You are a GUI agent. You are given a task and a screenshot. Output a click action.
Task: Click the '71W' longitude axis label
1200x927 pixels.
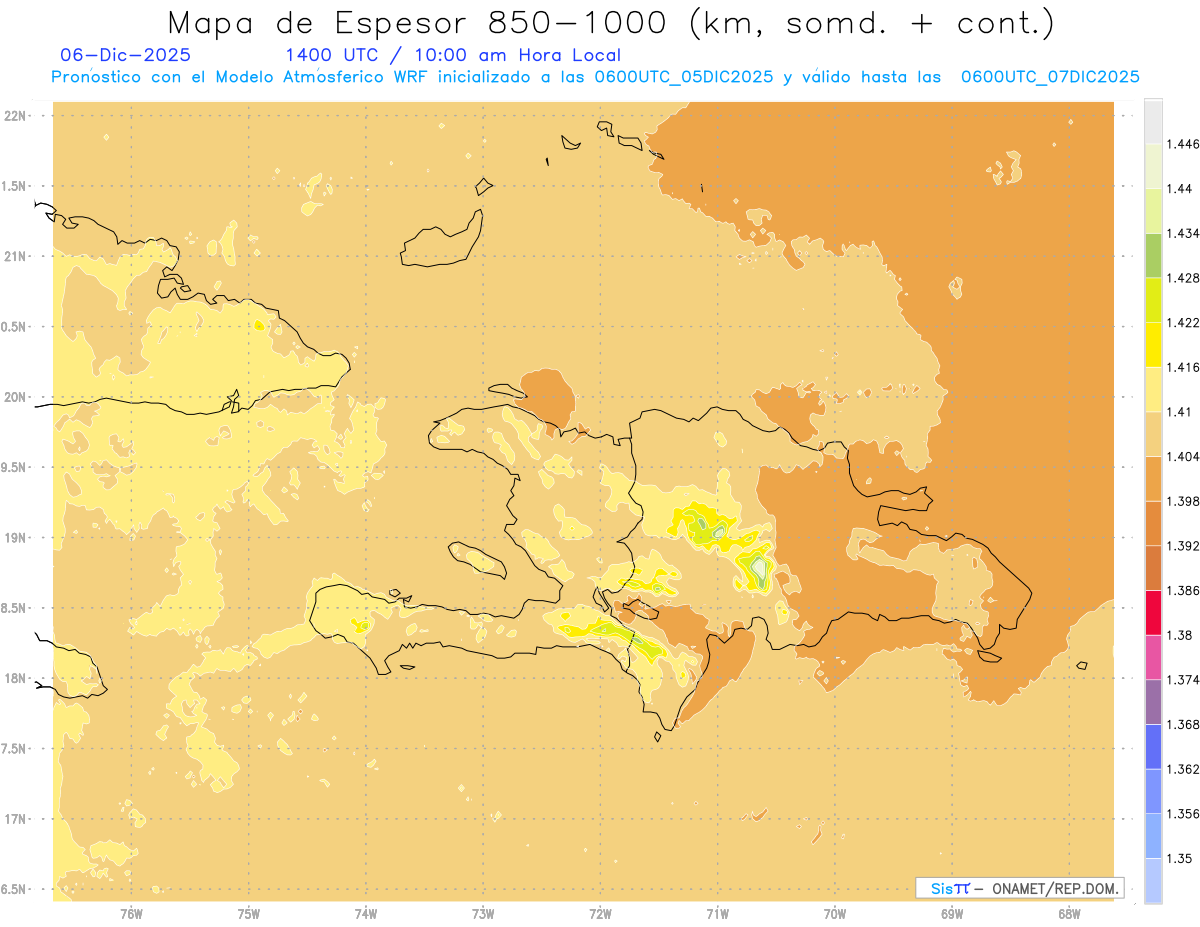pyautogui.click(x=718, y=914)
